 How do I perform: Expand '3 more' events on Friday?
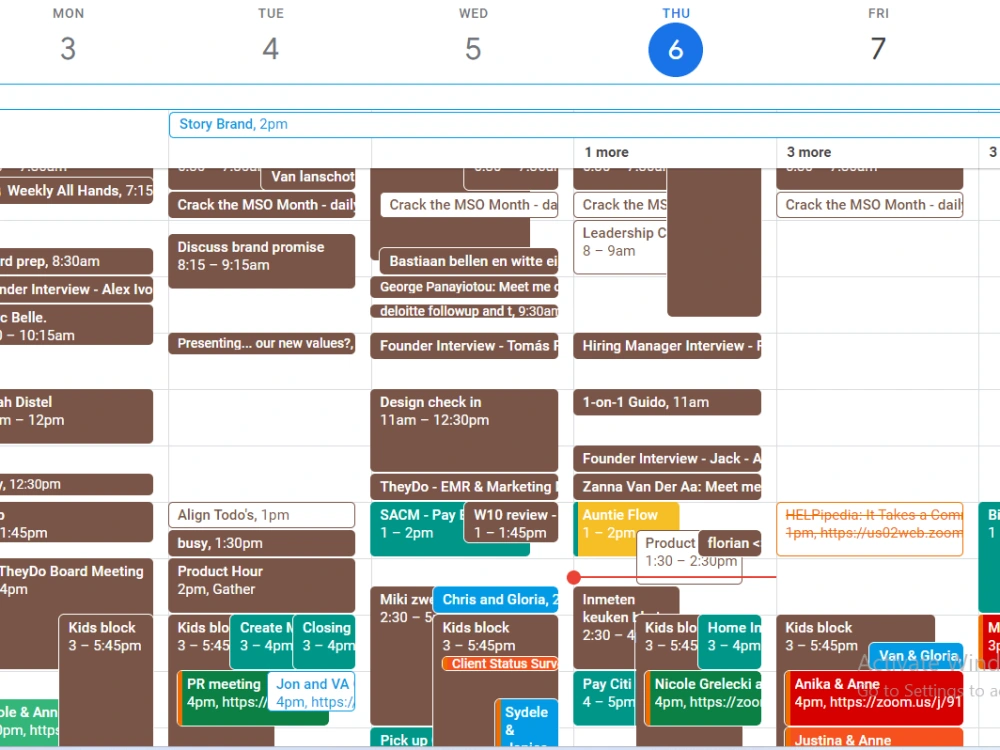[809, 152]
